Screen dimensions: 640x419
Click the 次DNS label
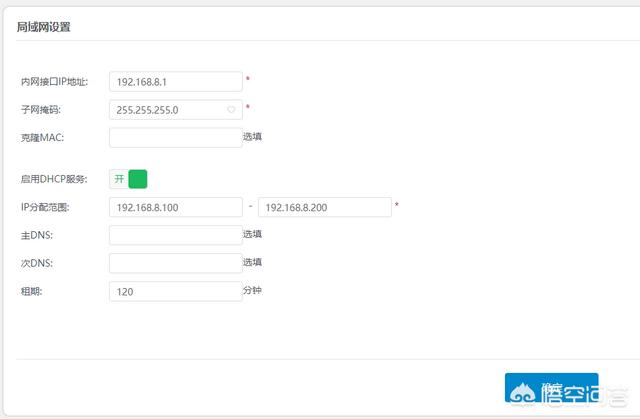coord(37,263)
